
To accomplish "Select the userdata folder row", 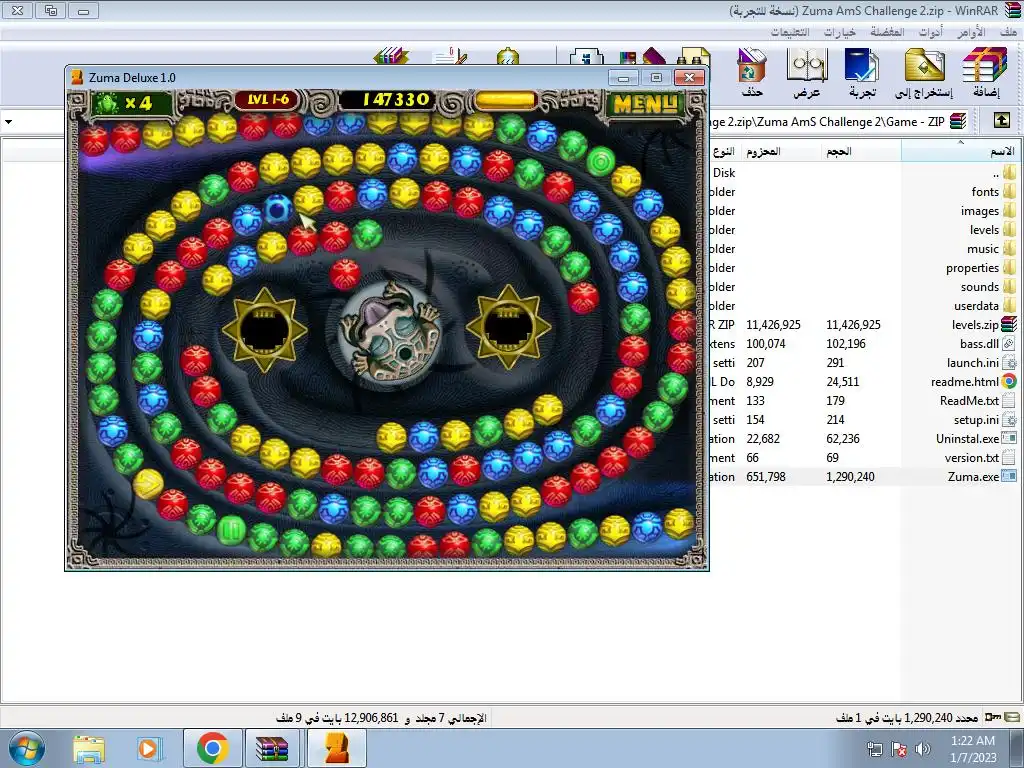I will 865,306.
